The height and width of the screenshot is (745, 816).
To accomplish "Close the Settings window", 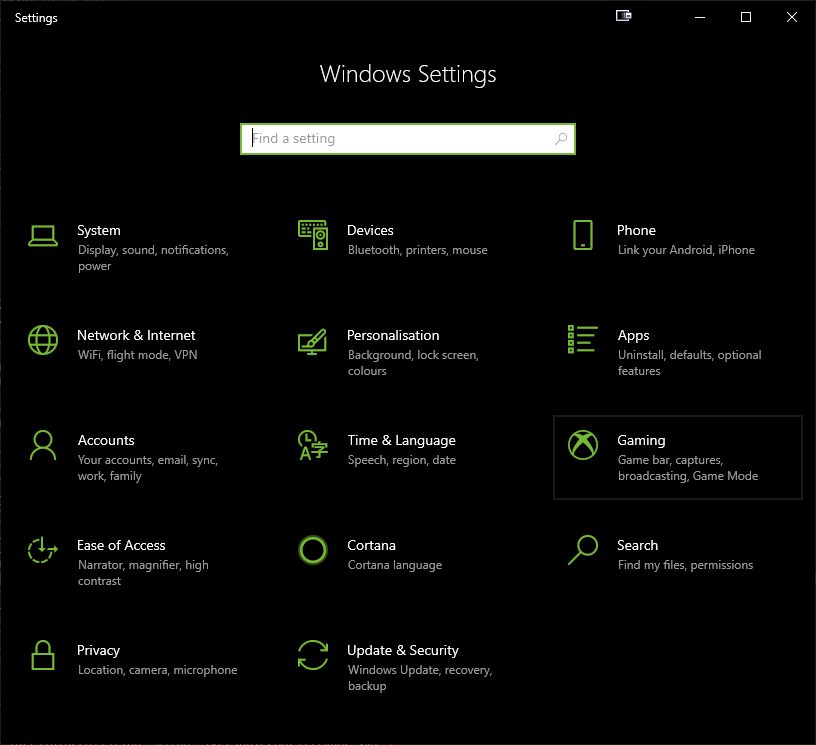I will pos(792,17).
